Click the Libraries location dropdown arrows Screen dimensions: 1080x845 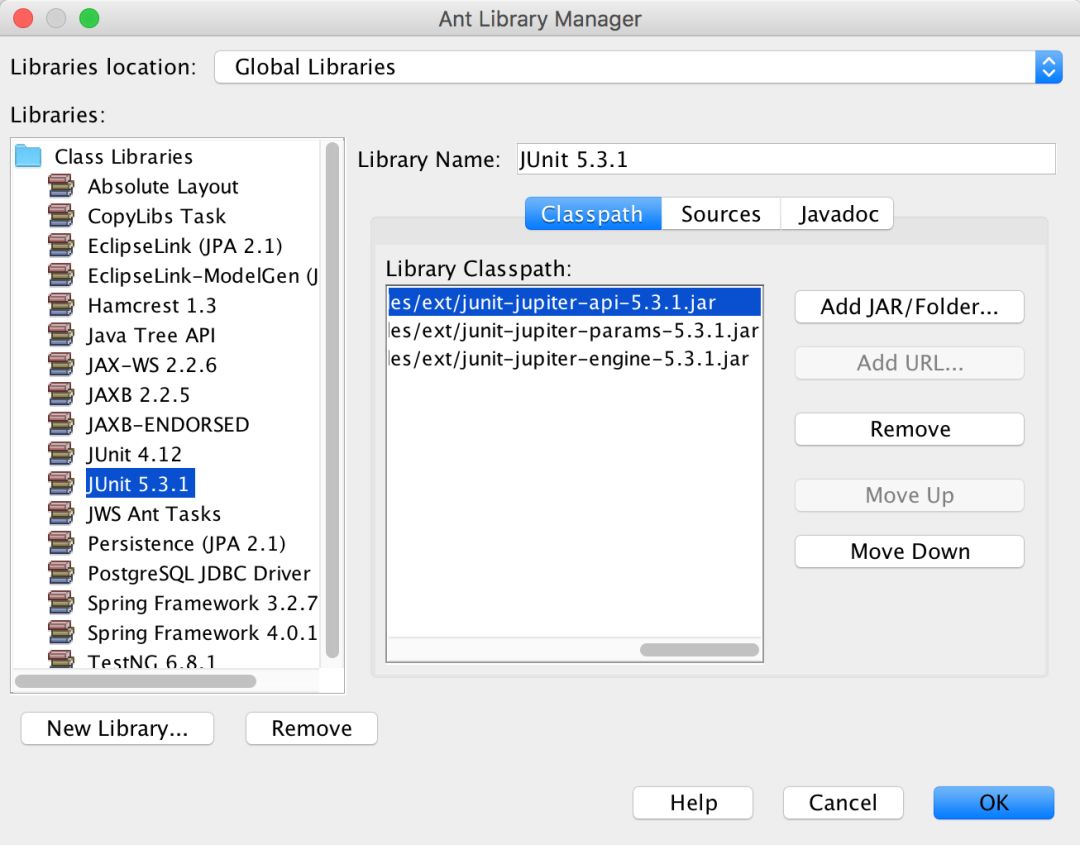pos(1048,67)
